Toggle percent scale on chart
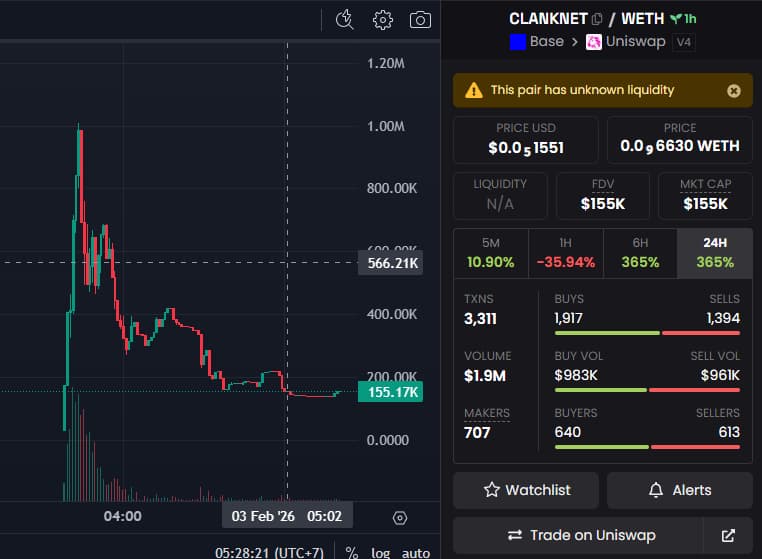The image size is (762, 559). (352, 553)
